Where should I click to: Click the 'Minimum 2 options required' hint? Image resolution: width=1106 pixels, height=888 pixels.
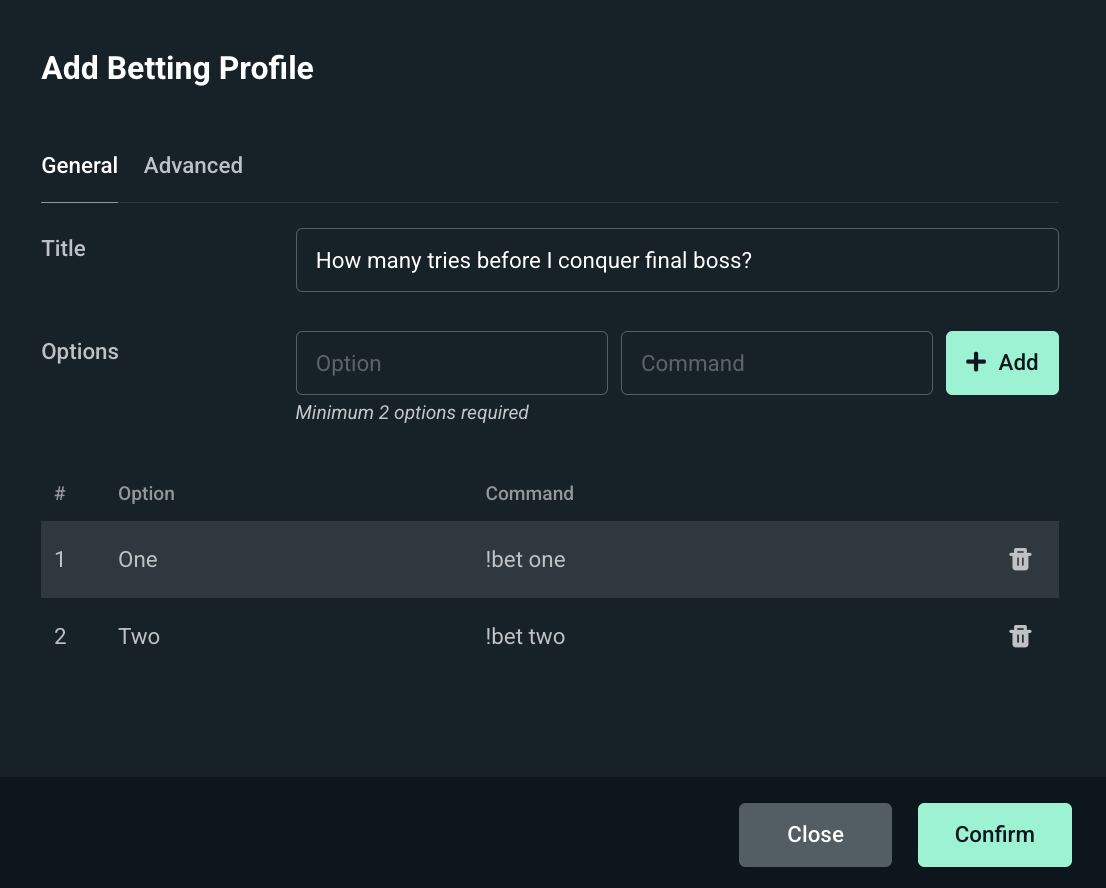click(x=412, y=413)
